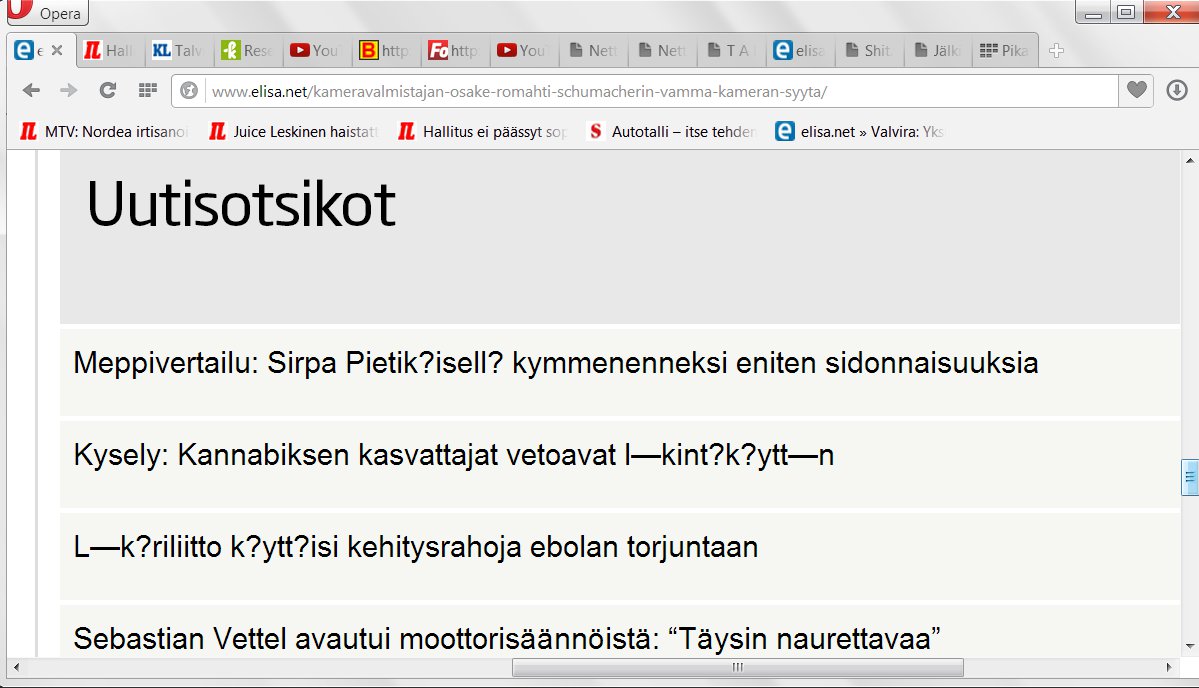1199x688 pixels.
Task: Reload the current page
Action: 108,91
